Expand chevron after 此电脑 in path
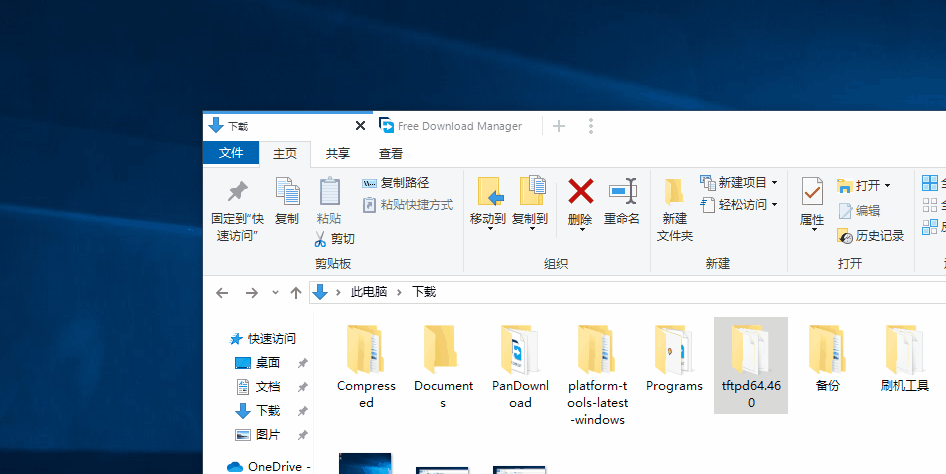The width and height of the screenshot is (946, 474). tap(399, 292)
